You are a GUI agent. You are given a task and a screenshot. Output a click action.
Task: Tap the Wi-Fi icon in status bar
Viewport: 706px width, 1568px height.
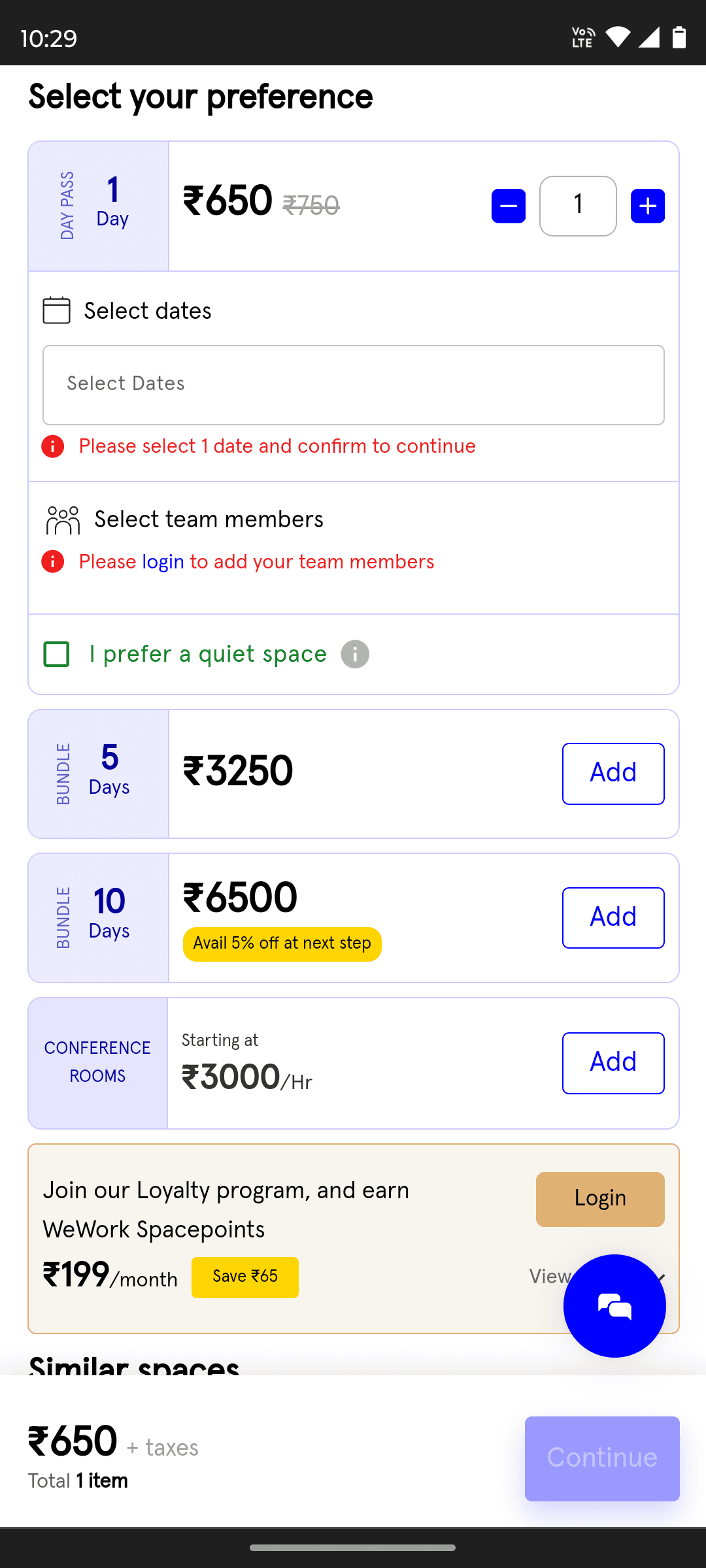click(618, 37)
